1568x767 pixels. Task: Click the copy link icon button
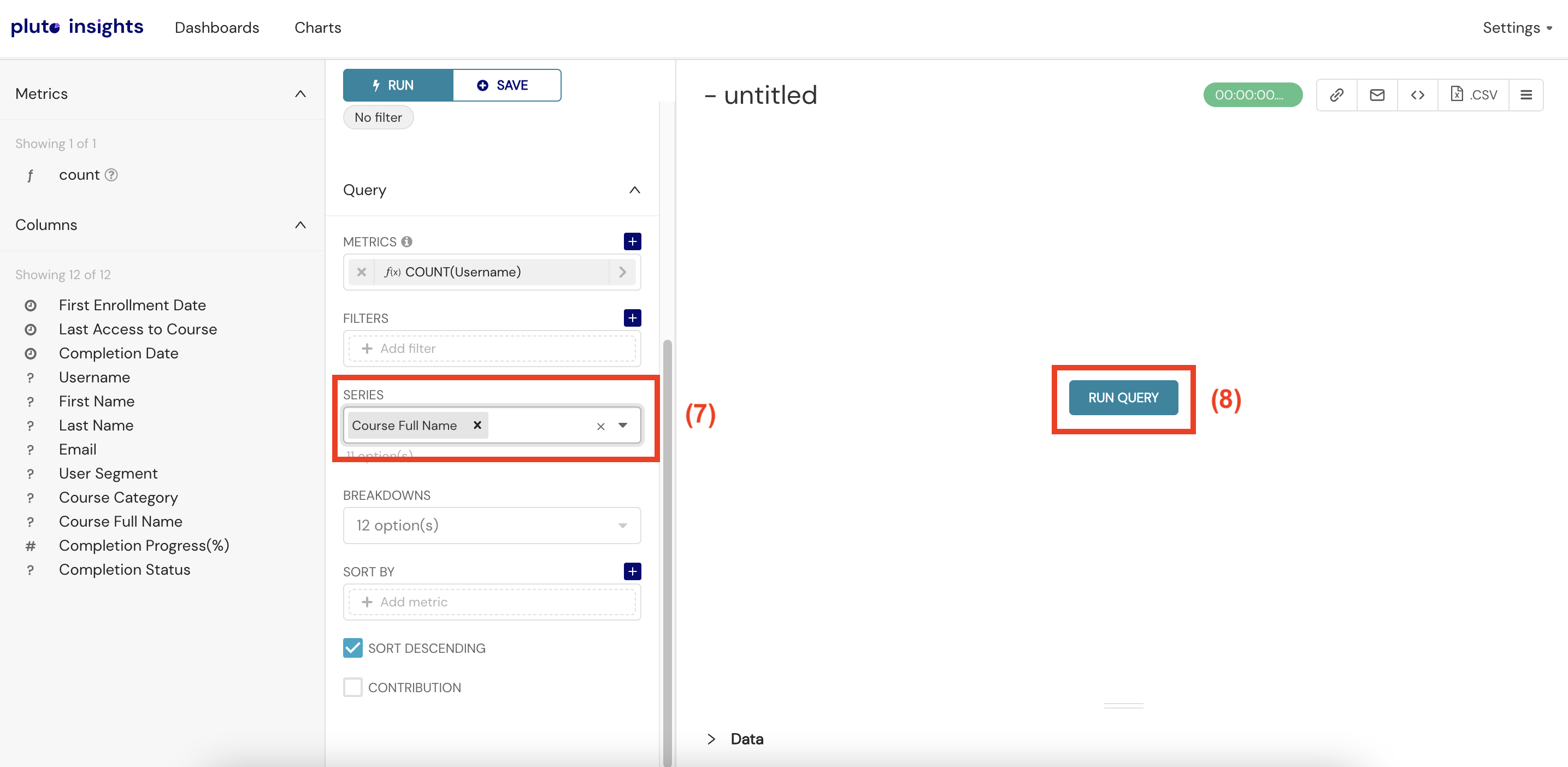click(x=1337, y=95)
